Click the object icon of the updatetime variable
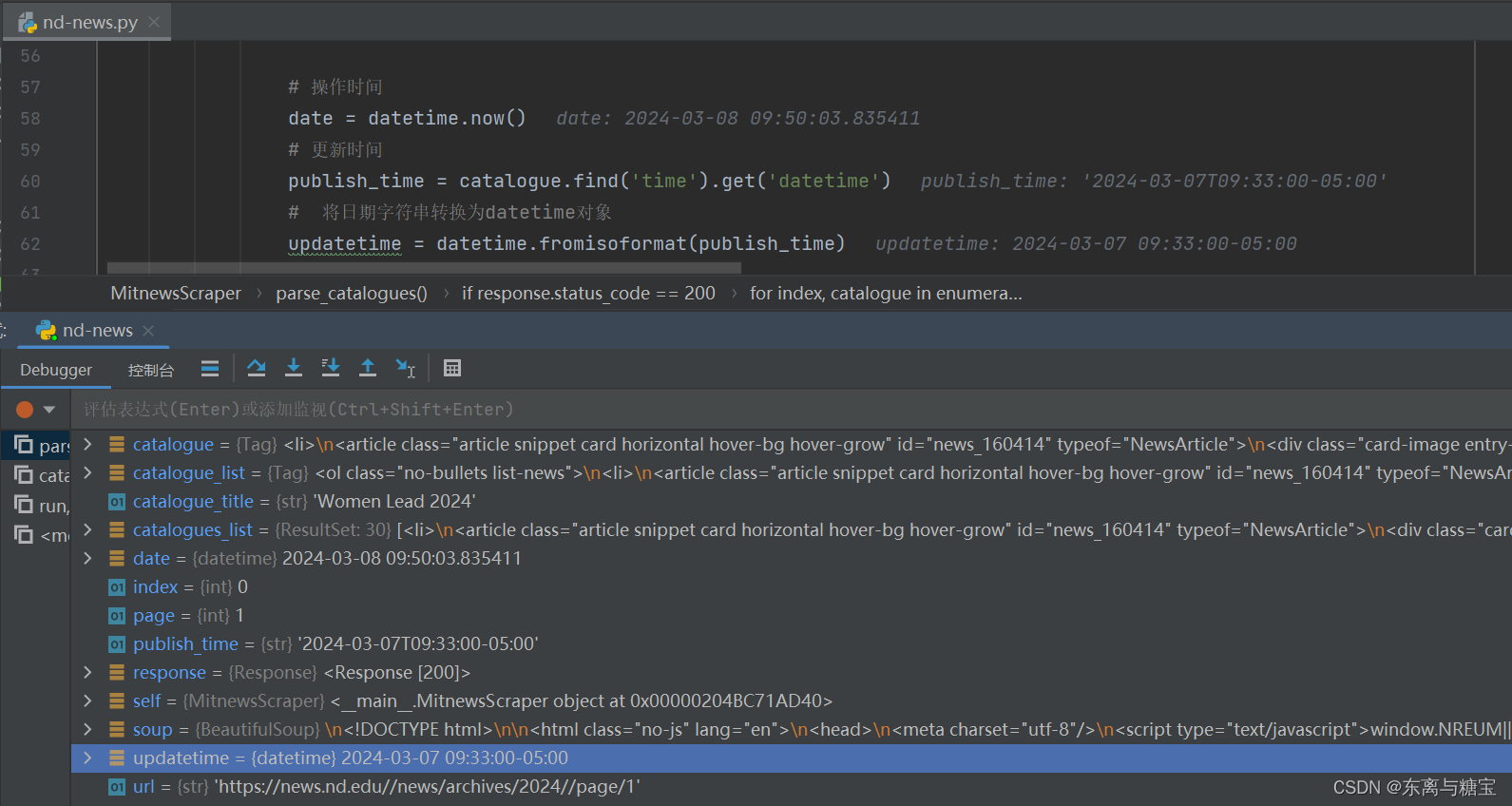 click(x=117, y=758)
